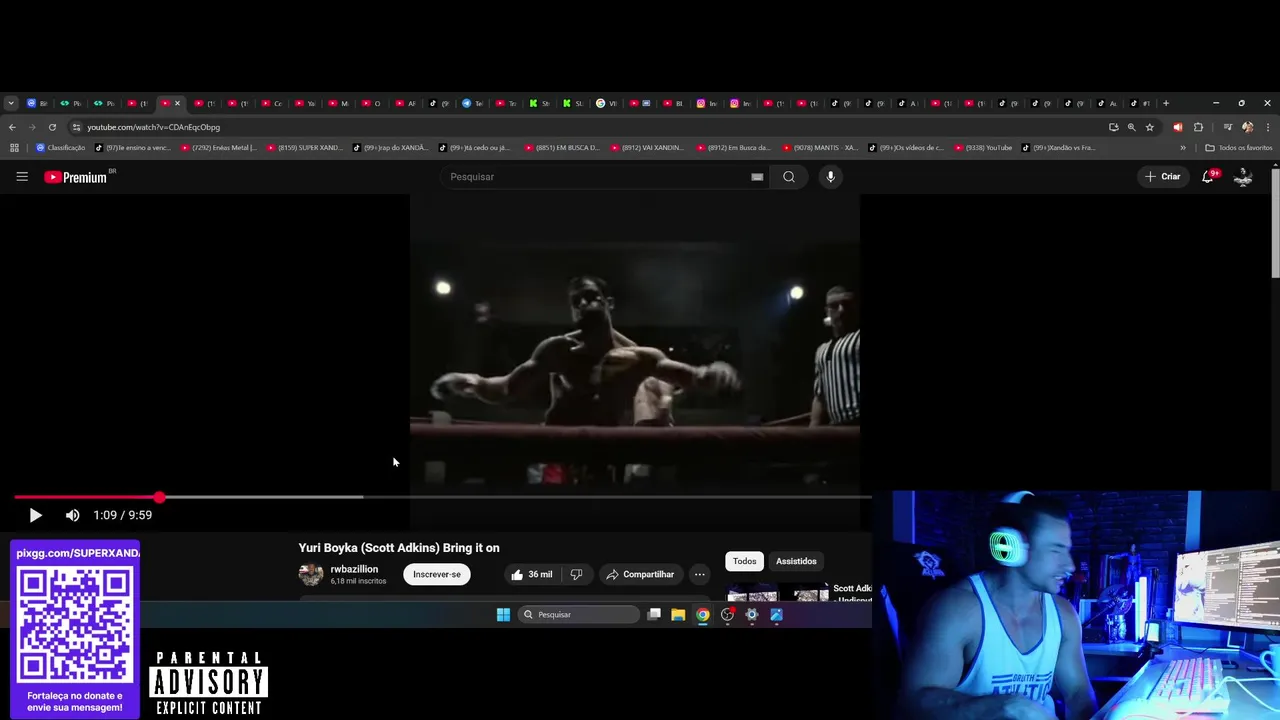Expand hidden bookmarks with double chevron

(x=1183, y=148)
